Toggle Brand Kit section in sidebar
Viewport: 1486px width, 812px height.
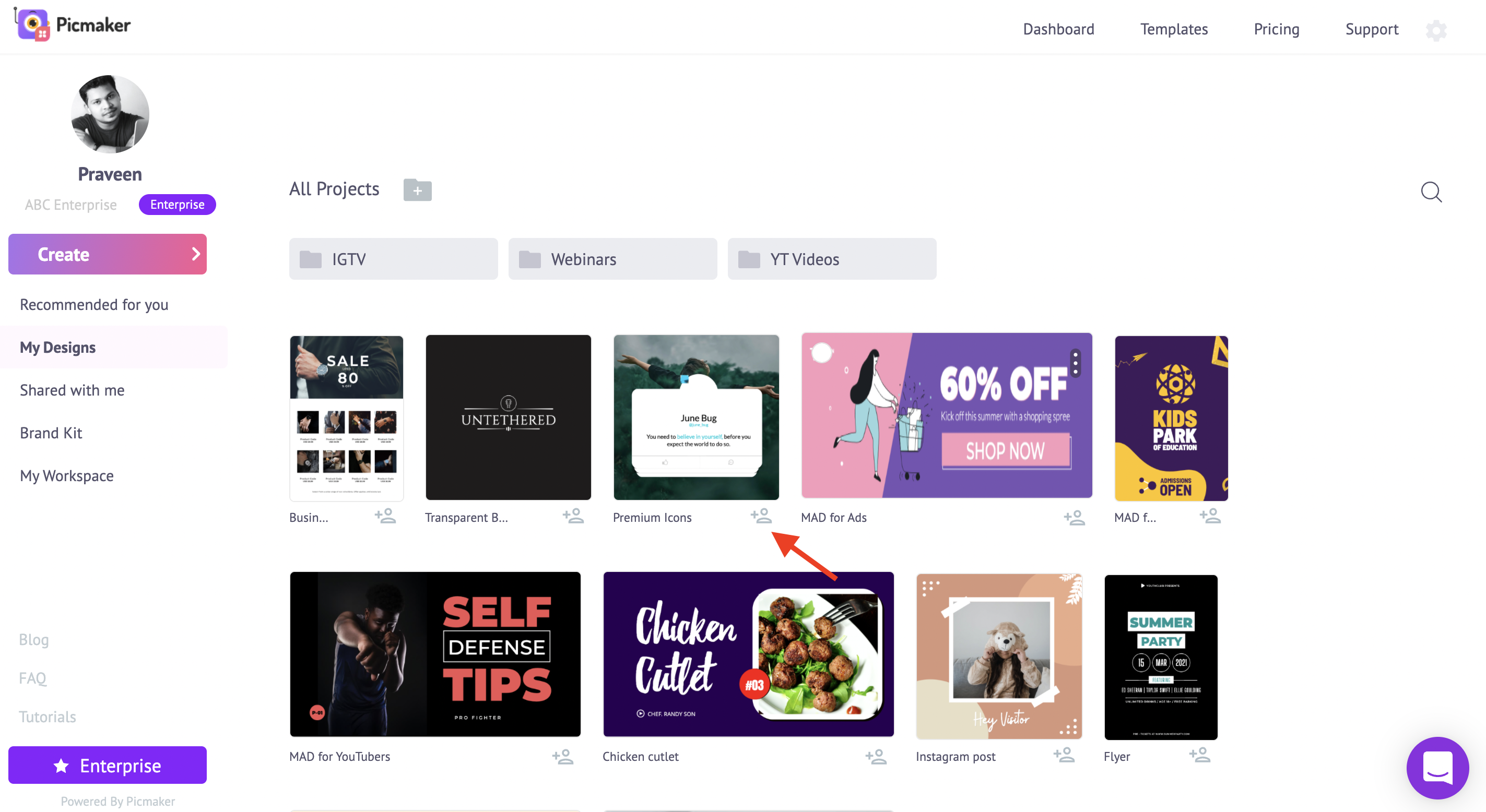51,432
